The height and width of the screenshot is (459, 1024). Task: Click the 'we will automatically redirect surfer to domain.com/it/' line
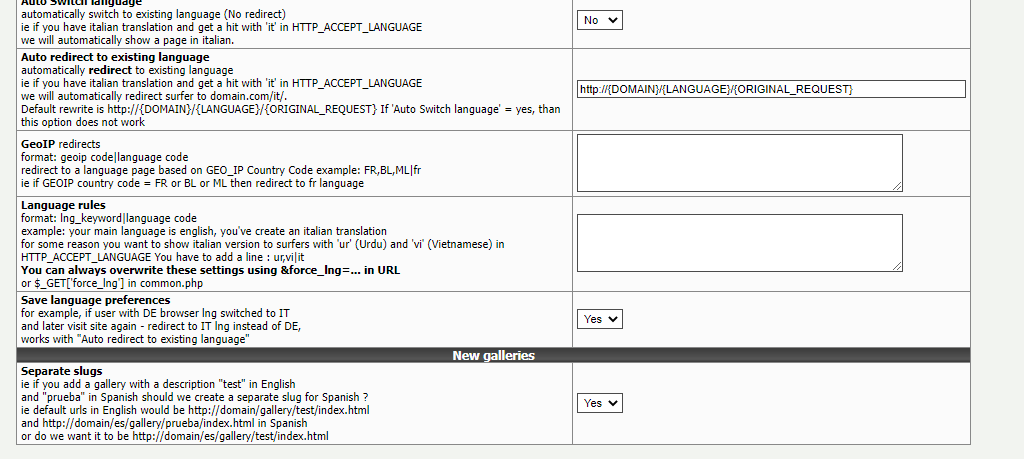point(154,96)
